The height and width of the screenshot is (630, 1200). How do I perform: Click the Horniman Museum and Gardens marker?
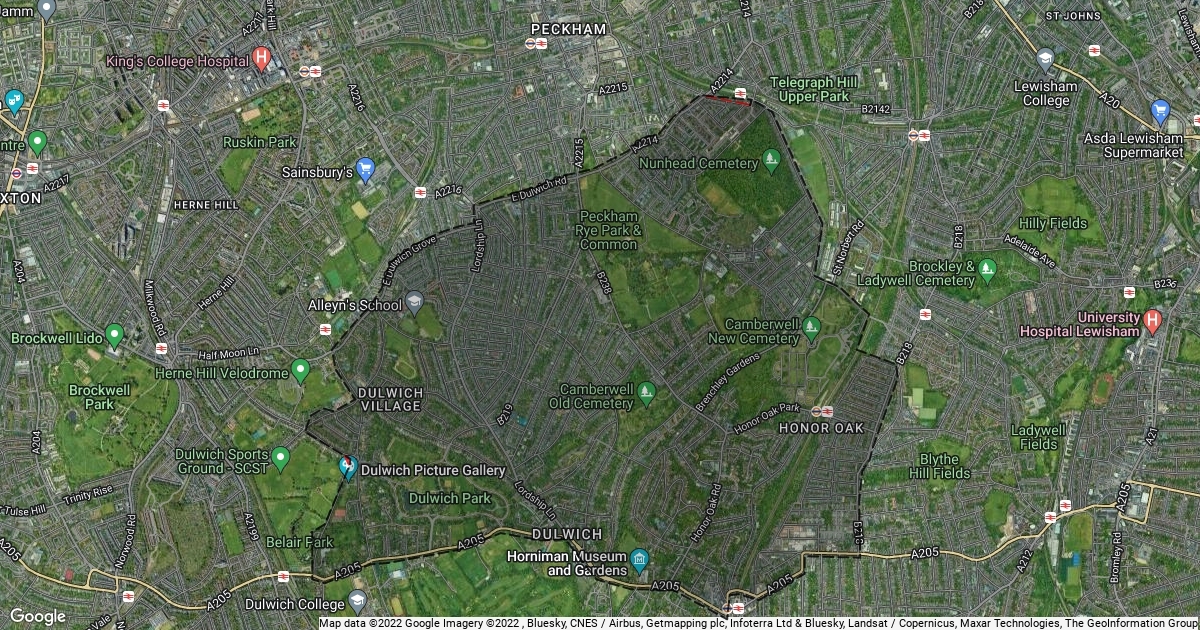(x=640, y=559)
